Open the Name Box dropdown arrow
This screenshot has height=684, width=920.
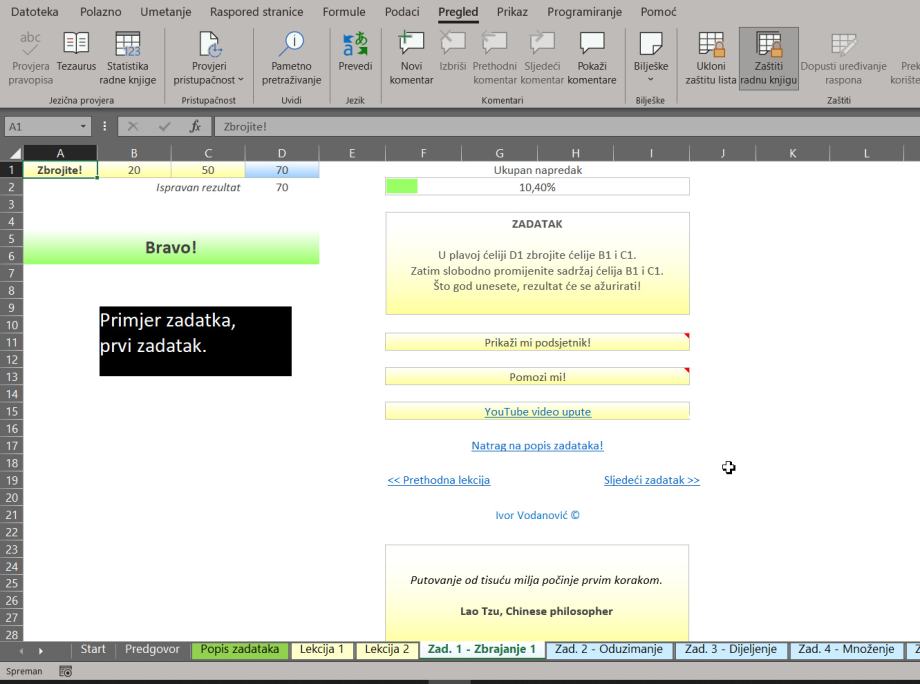83,127
